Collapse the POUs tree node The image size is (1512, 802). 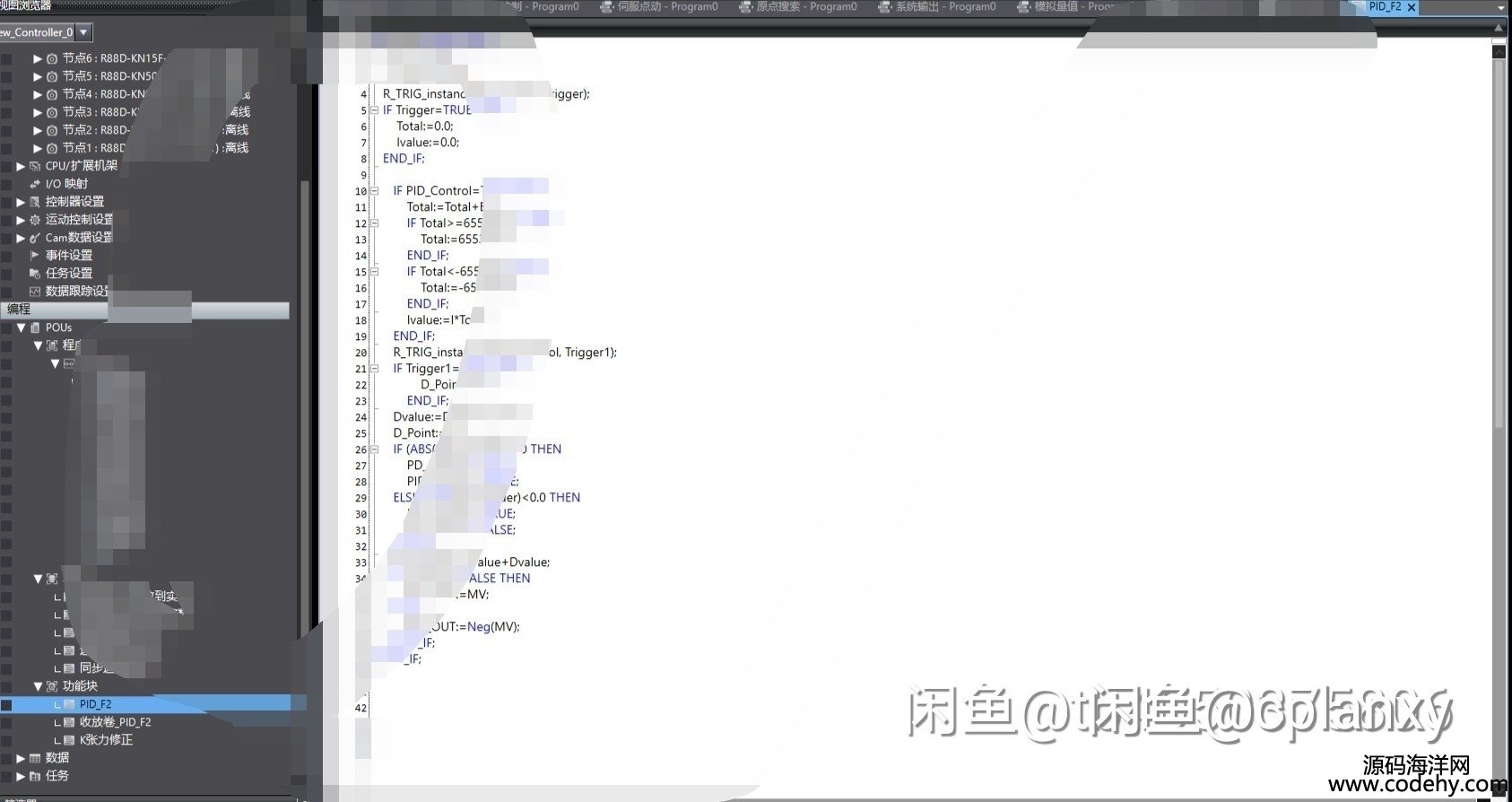click(x=21, y=327)
